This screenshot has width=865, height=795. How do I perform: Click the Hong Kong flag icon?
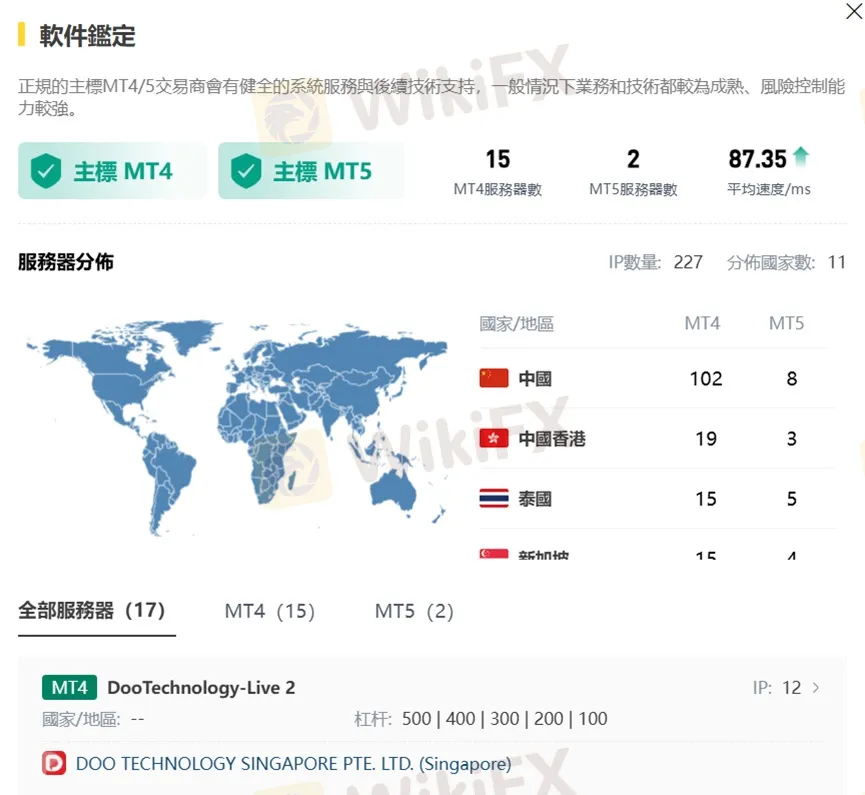(494, 439)
